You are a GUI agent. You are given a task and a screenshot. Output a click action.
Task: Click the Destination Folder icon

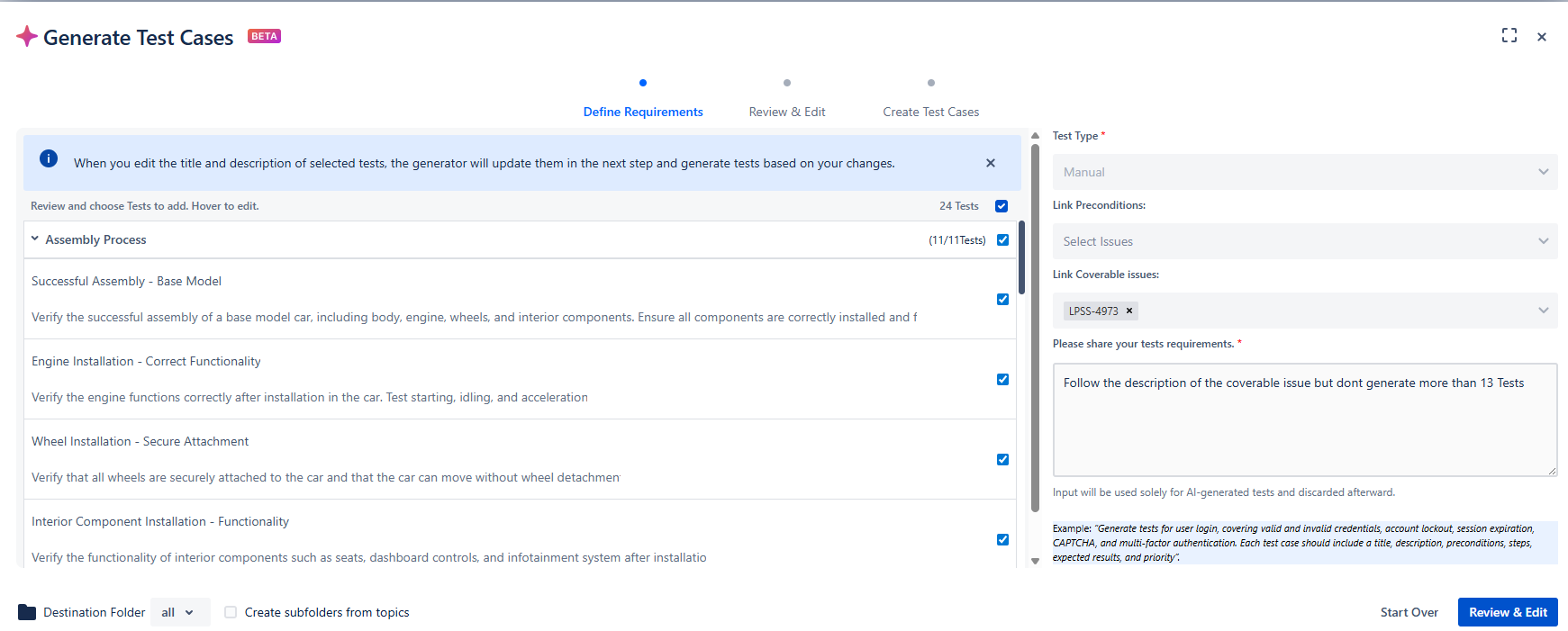click(27, 612)
